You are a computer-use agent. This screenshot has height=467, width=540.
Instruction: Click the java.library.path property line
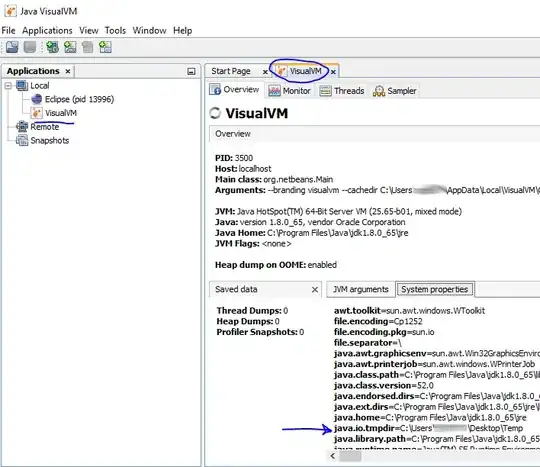(x=437, y=439)
